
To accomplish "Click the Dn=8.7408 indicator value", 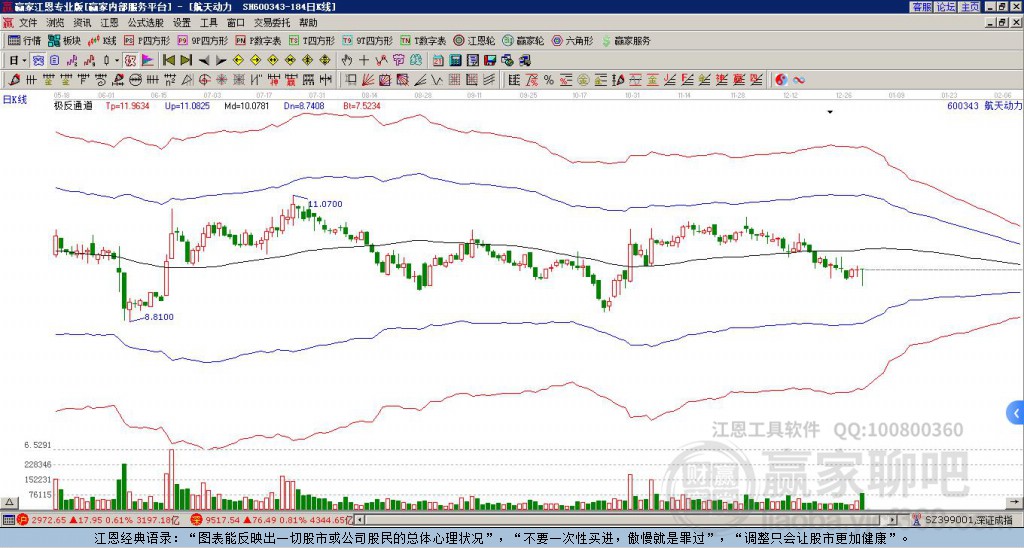I will tap(304, 106).
